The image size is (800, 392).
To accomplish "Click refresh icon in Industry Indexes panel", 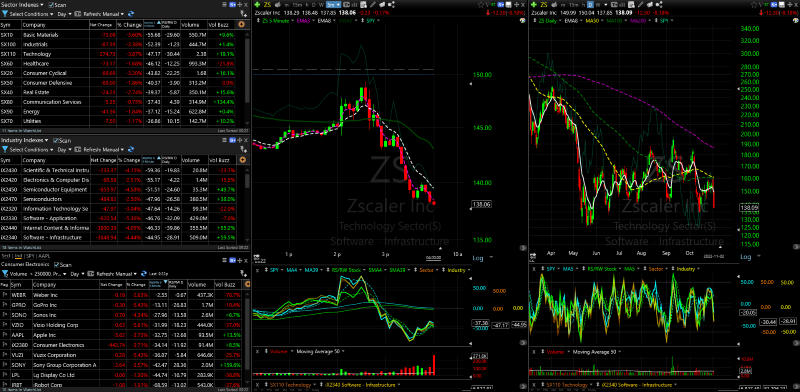I will coord(131,150).
